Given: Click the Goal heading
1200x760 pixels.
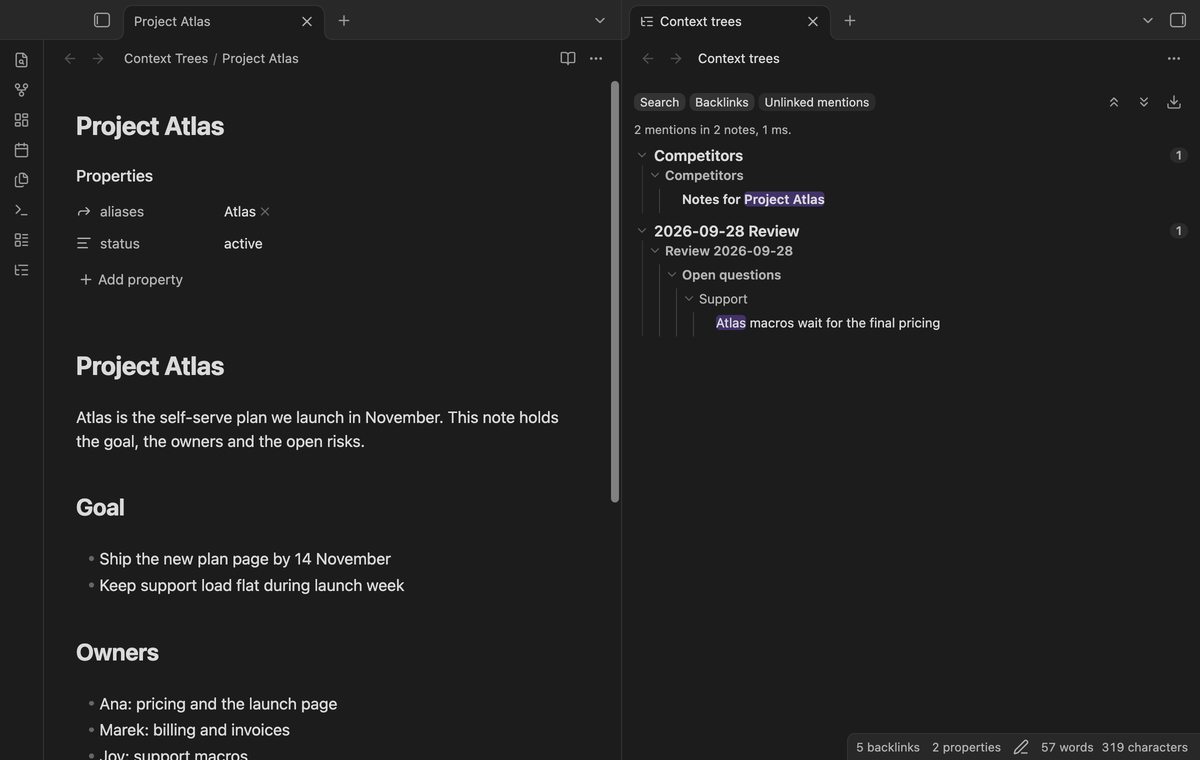Looking at the screenshot, I should pos(100,507).
